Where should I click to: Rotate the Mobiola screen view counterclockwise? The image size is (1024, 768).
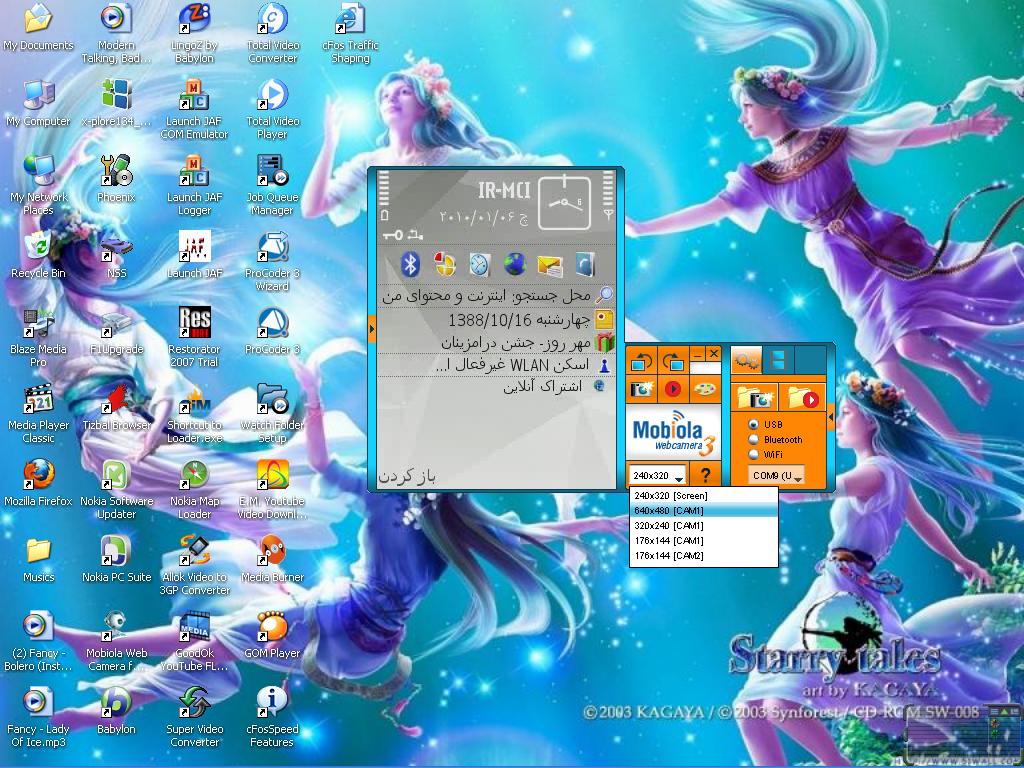point(642,360)
